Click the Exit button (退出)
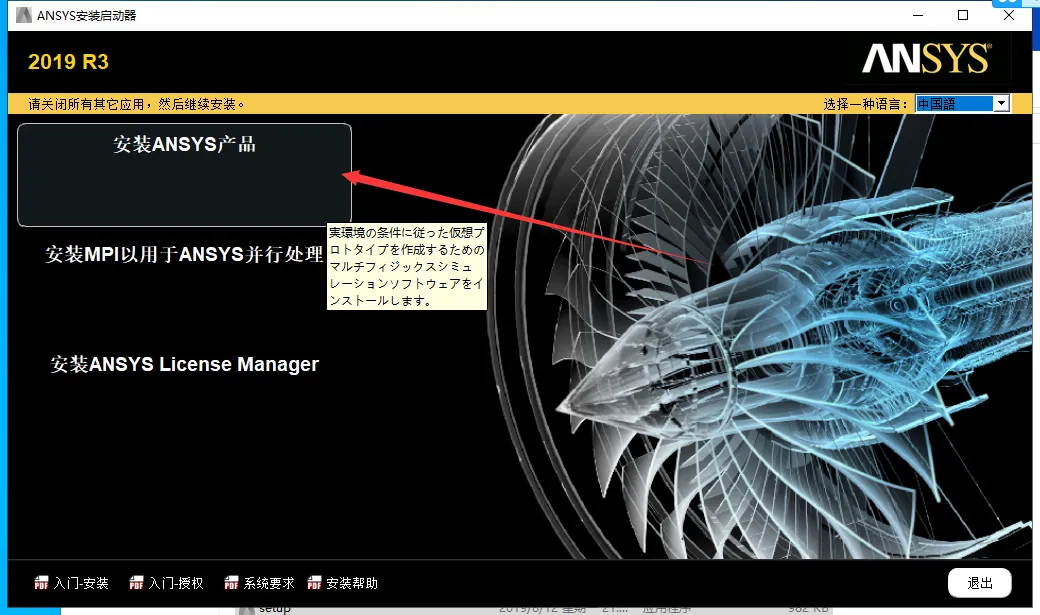Viewport: 1040px width, 615px height. pos(980,583)
